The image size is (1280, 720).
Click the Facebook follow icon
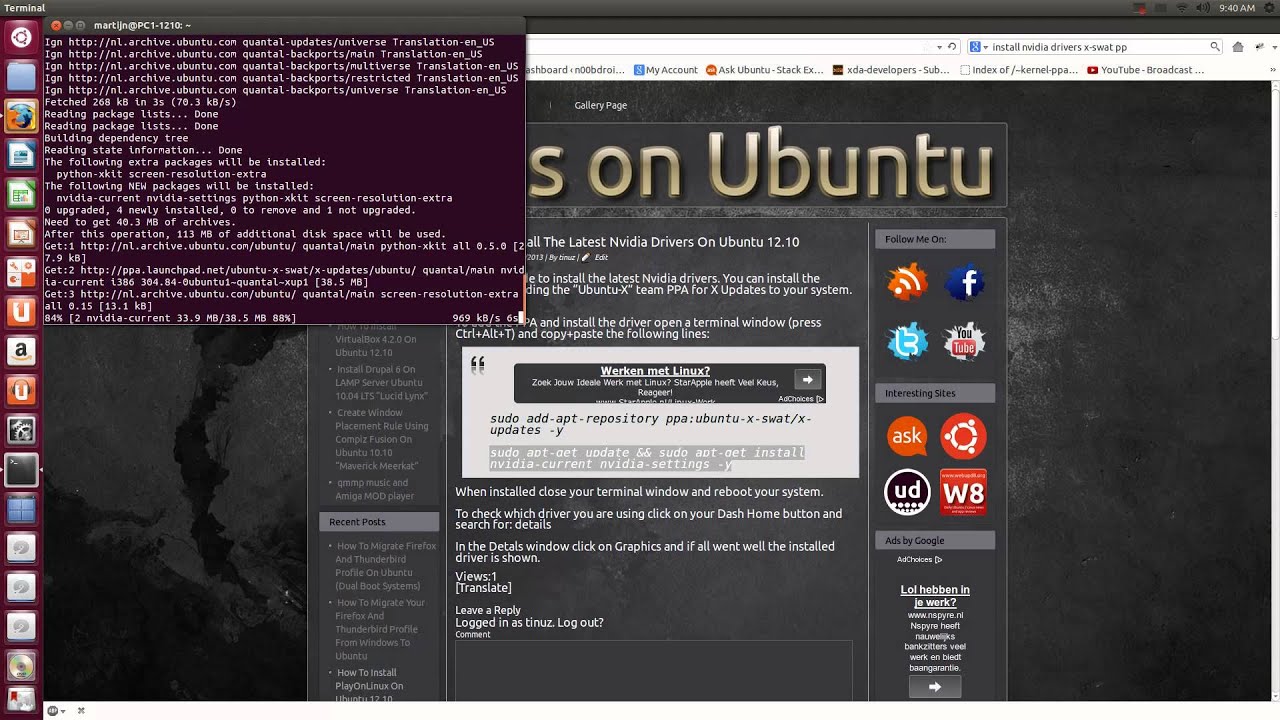click(x=964, y=283)
